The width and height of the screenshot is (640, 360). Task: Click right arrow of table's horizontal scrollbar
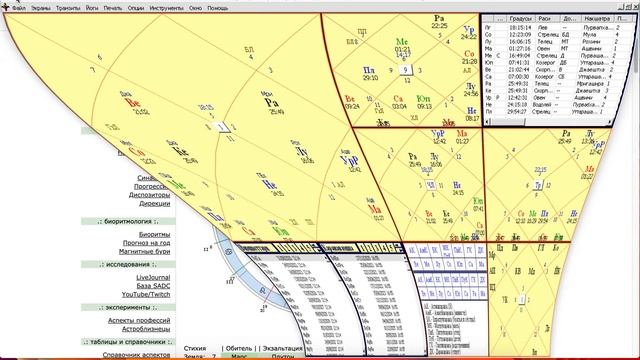tap(609, 122)
